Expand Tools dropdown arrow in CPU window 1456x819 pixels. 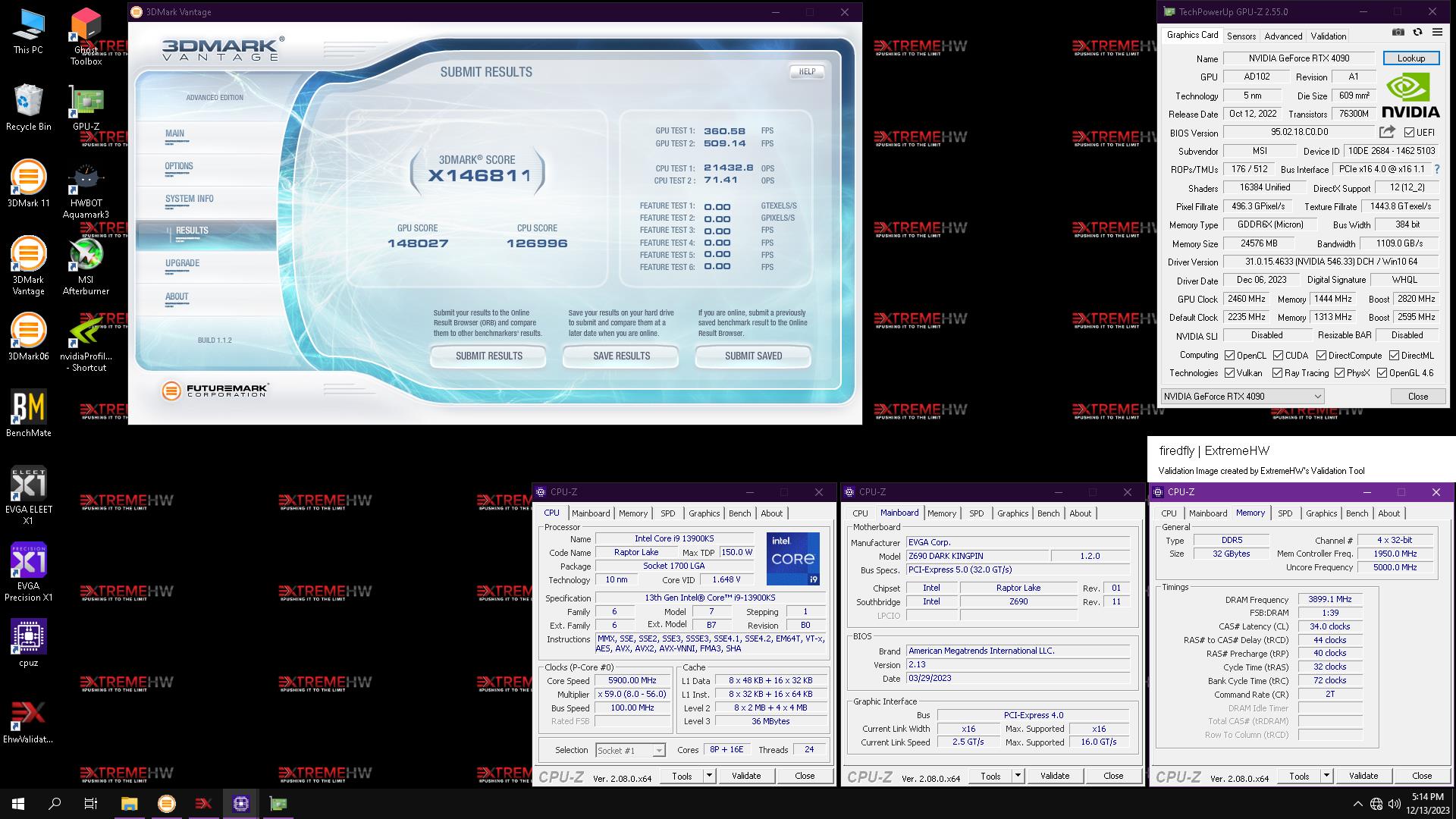(709, 775)
